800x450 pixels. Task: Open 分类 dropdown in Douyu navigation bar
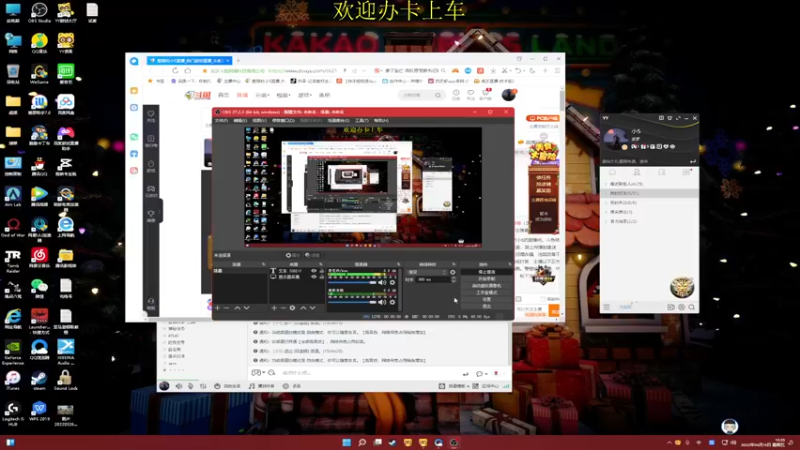coord(262,95)
